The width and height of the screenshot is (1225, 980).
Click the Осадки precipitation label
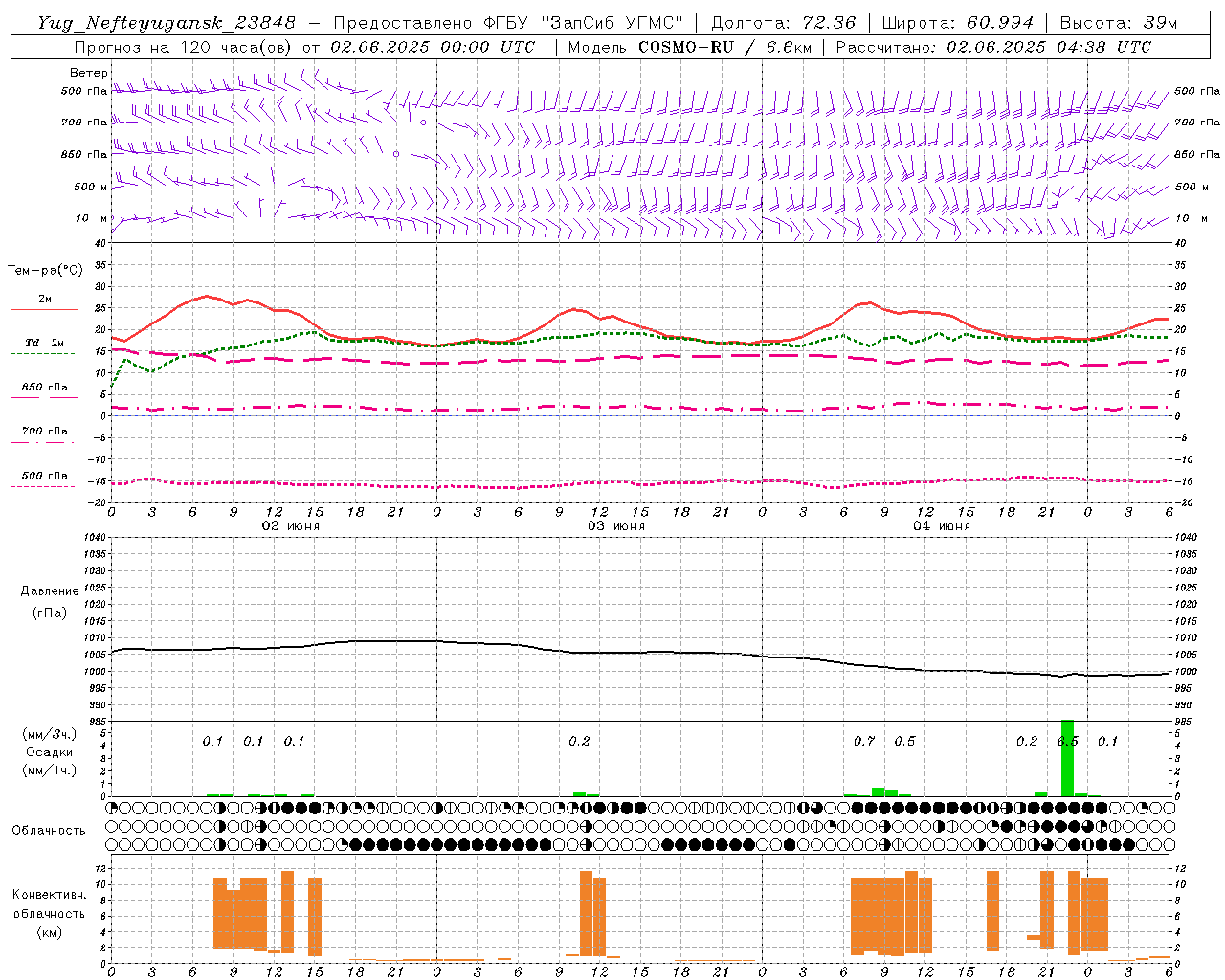[49, 752]
